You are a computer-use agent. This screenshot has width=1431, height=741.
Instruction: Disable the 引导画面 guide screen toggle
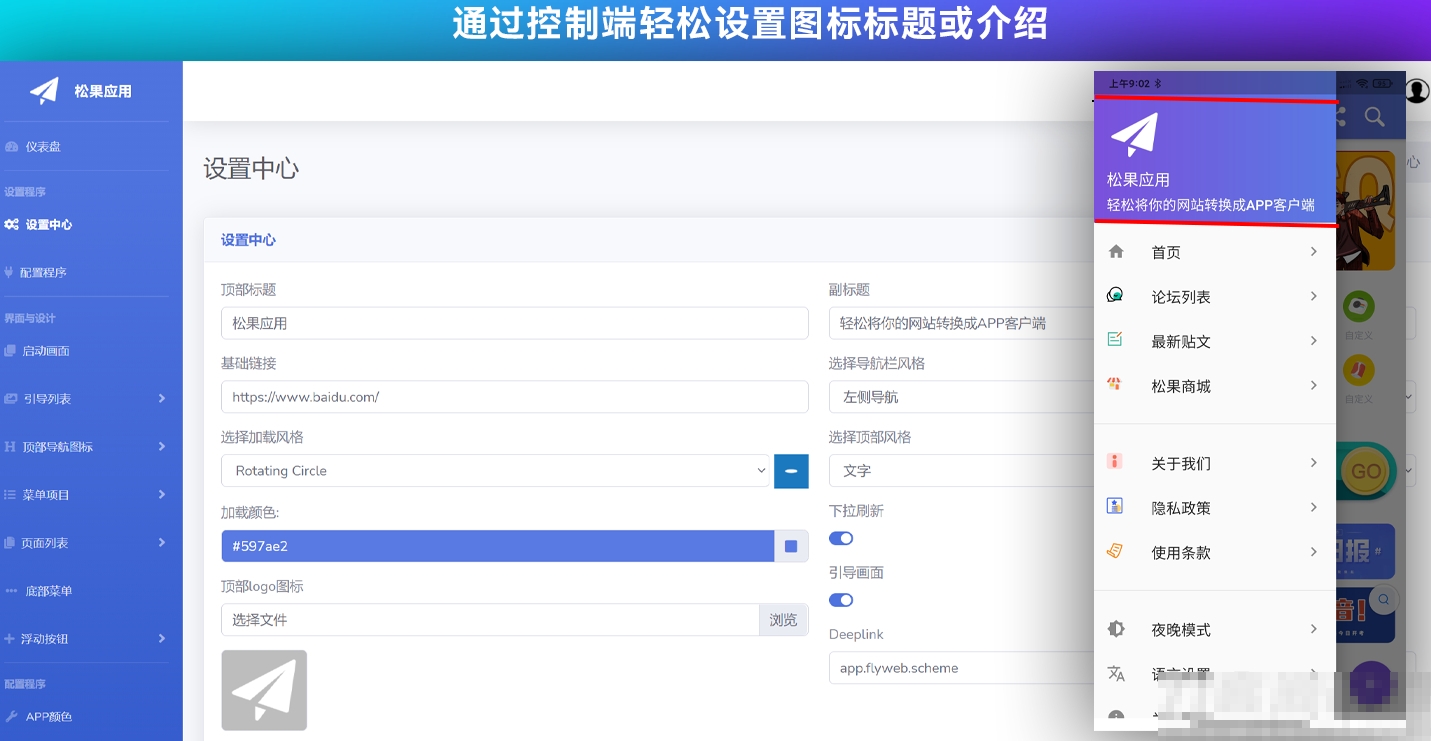pos(841,600)
